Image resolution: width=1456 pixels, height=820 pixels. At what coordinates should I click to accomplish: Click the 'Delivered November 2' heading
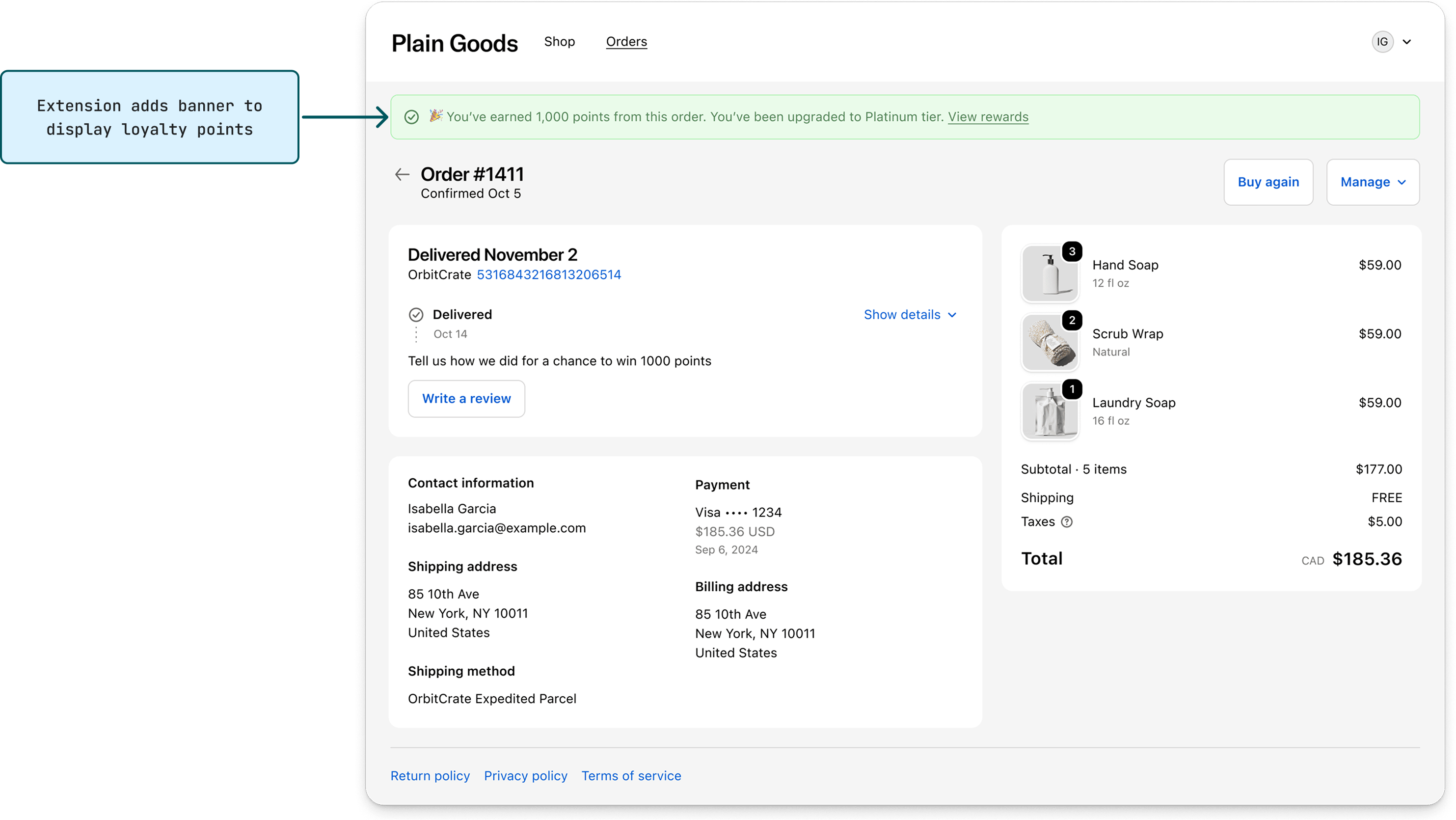(492, 254)
